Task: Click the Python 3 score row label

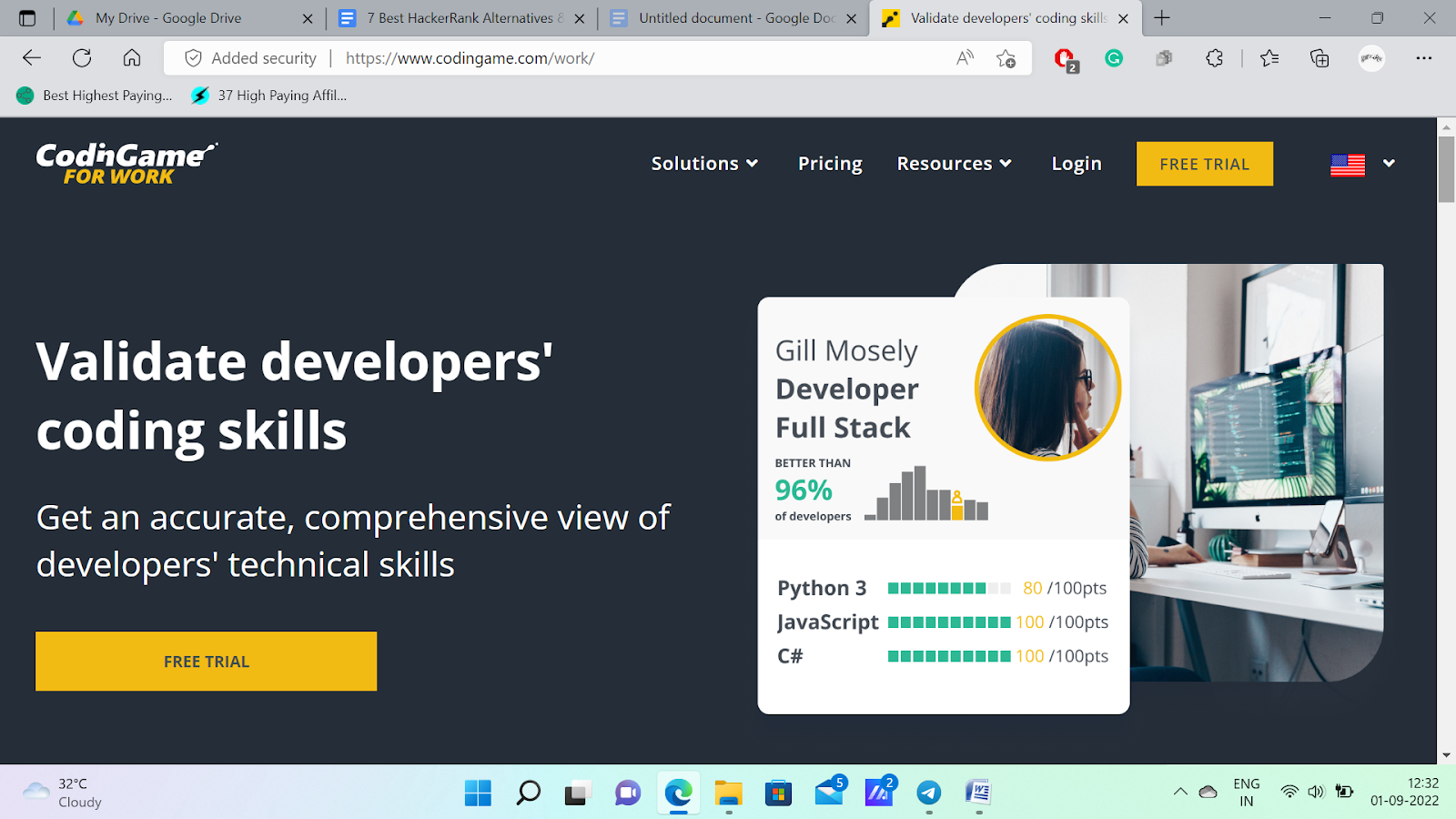Action: point(822,588)
